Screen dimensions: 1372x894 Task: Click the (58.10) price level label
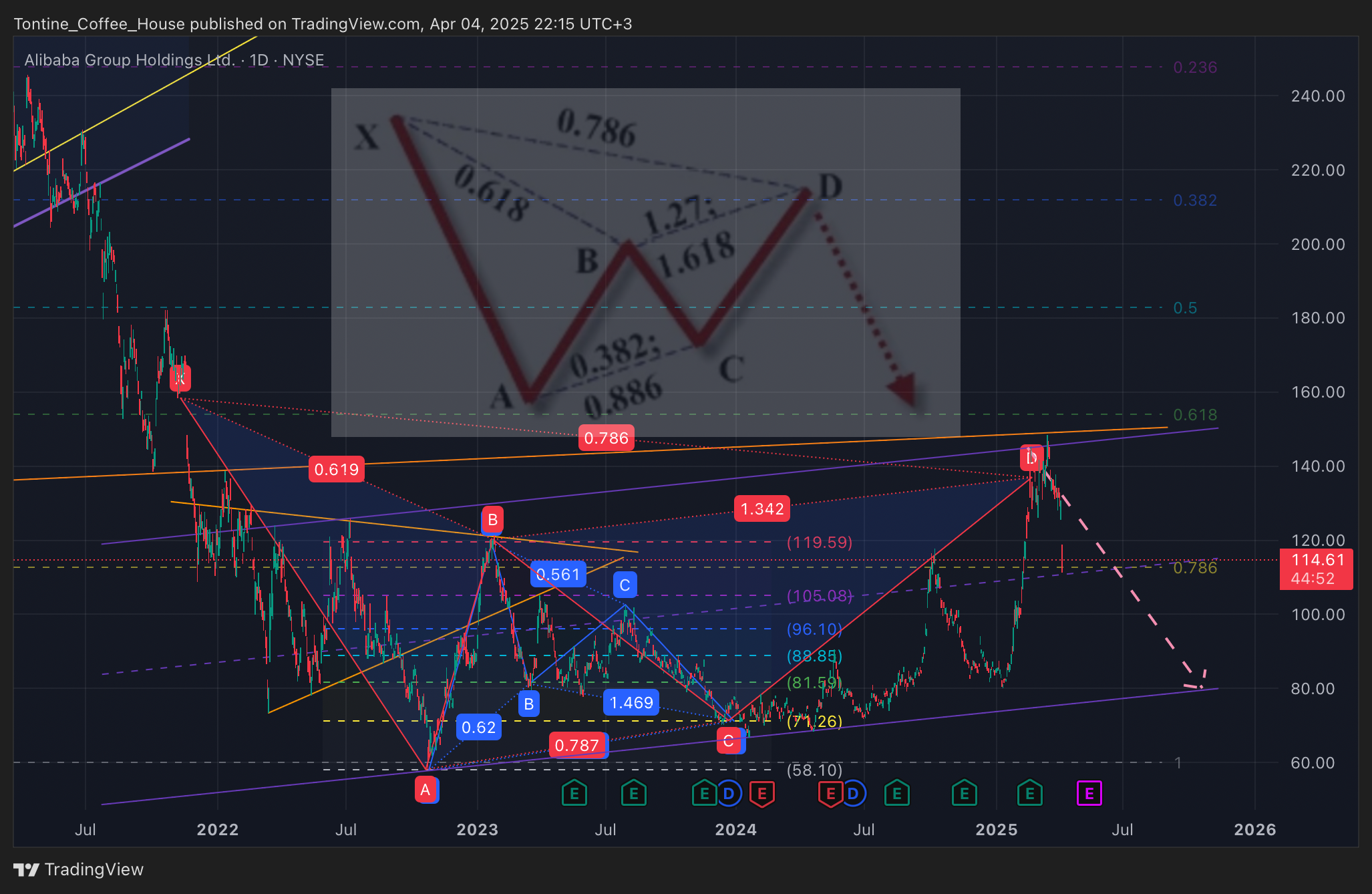[x=814, y=770]
